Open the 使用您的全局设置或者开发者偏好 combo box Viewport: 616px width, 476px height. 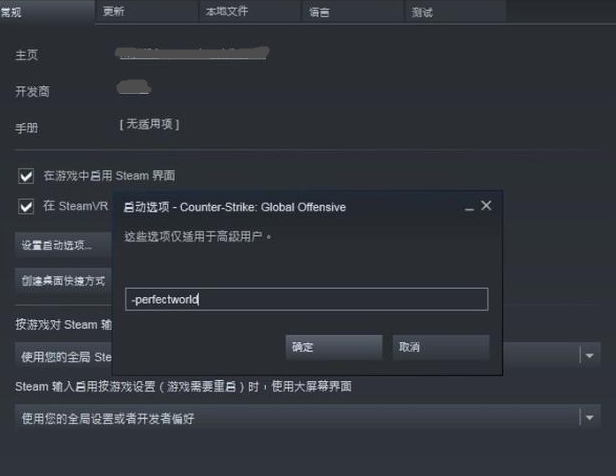point(308,418)
